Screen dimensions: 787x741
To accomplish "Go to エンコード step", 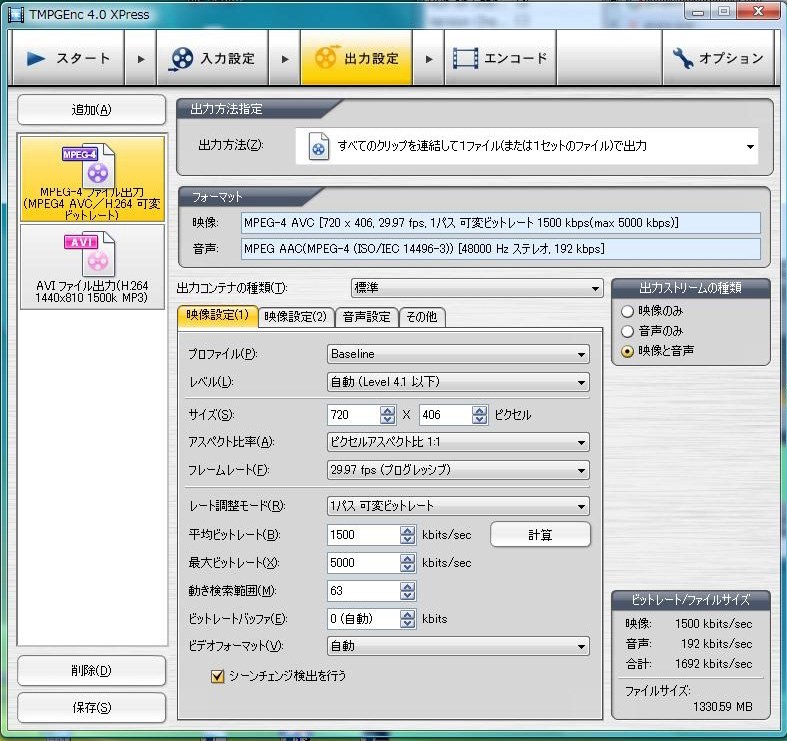I will 500,58.
